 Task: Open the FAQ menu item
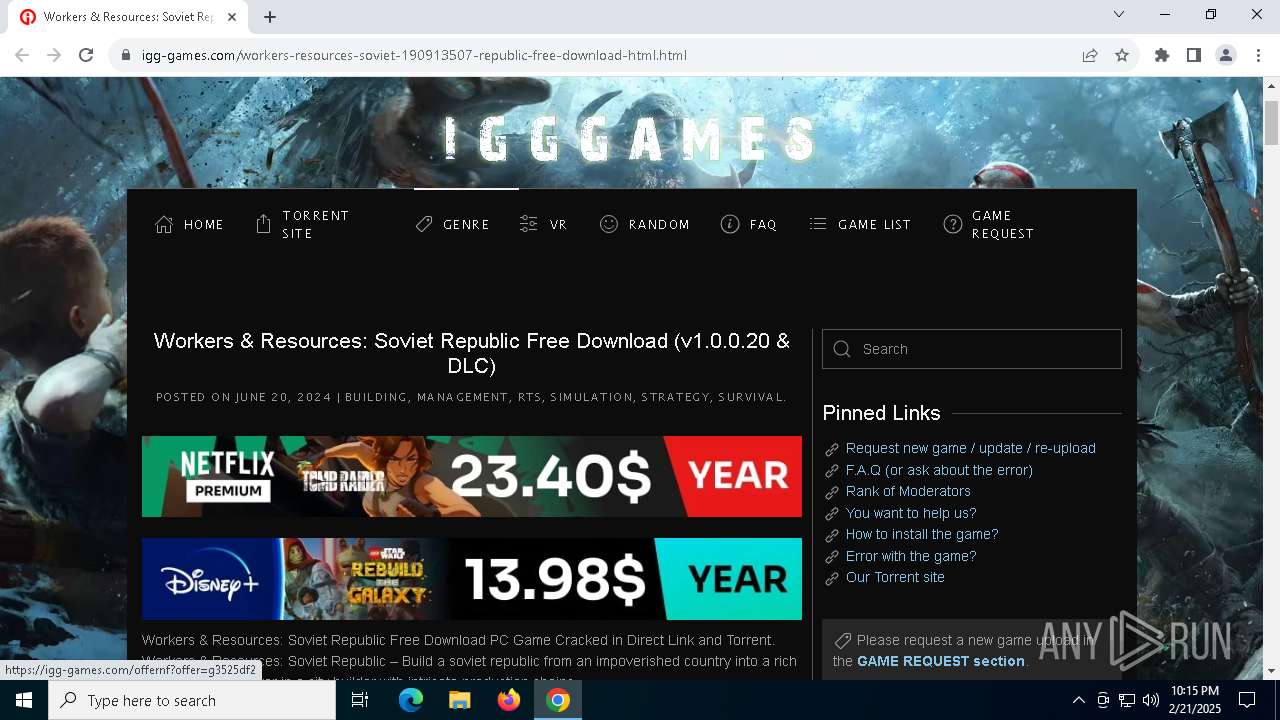(x=749, y=224)
